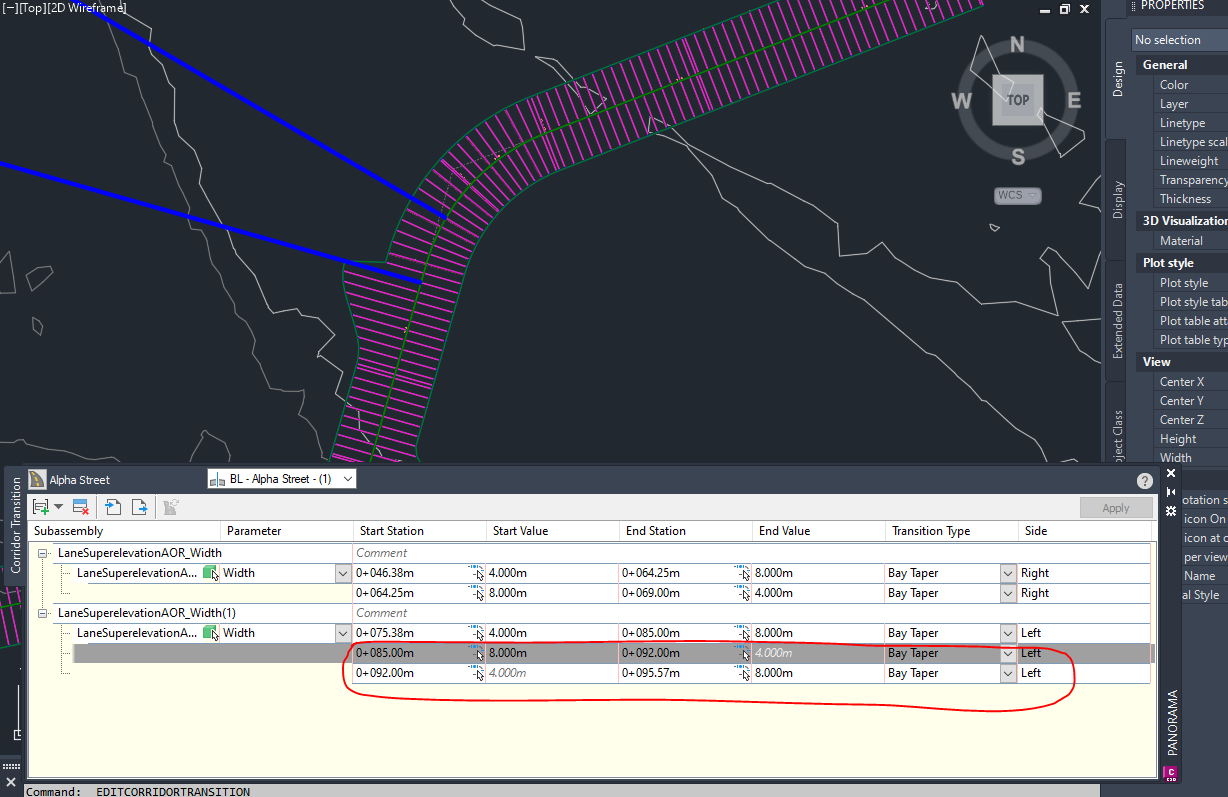Open Panorama help via question mark icon
1228x797 pixels.
[1143, 480]
